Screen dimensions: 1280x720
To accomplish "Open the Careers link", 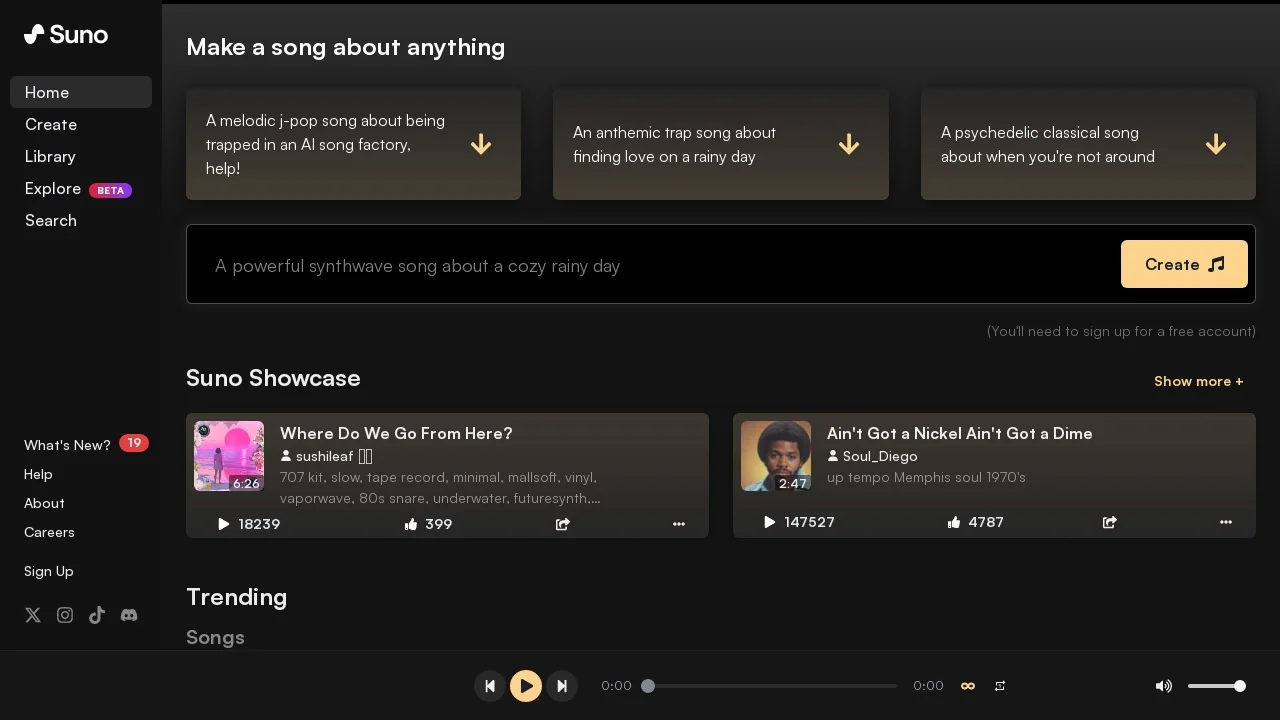I will [x=49, y=532].
